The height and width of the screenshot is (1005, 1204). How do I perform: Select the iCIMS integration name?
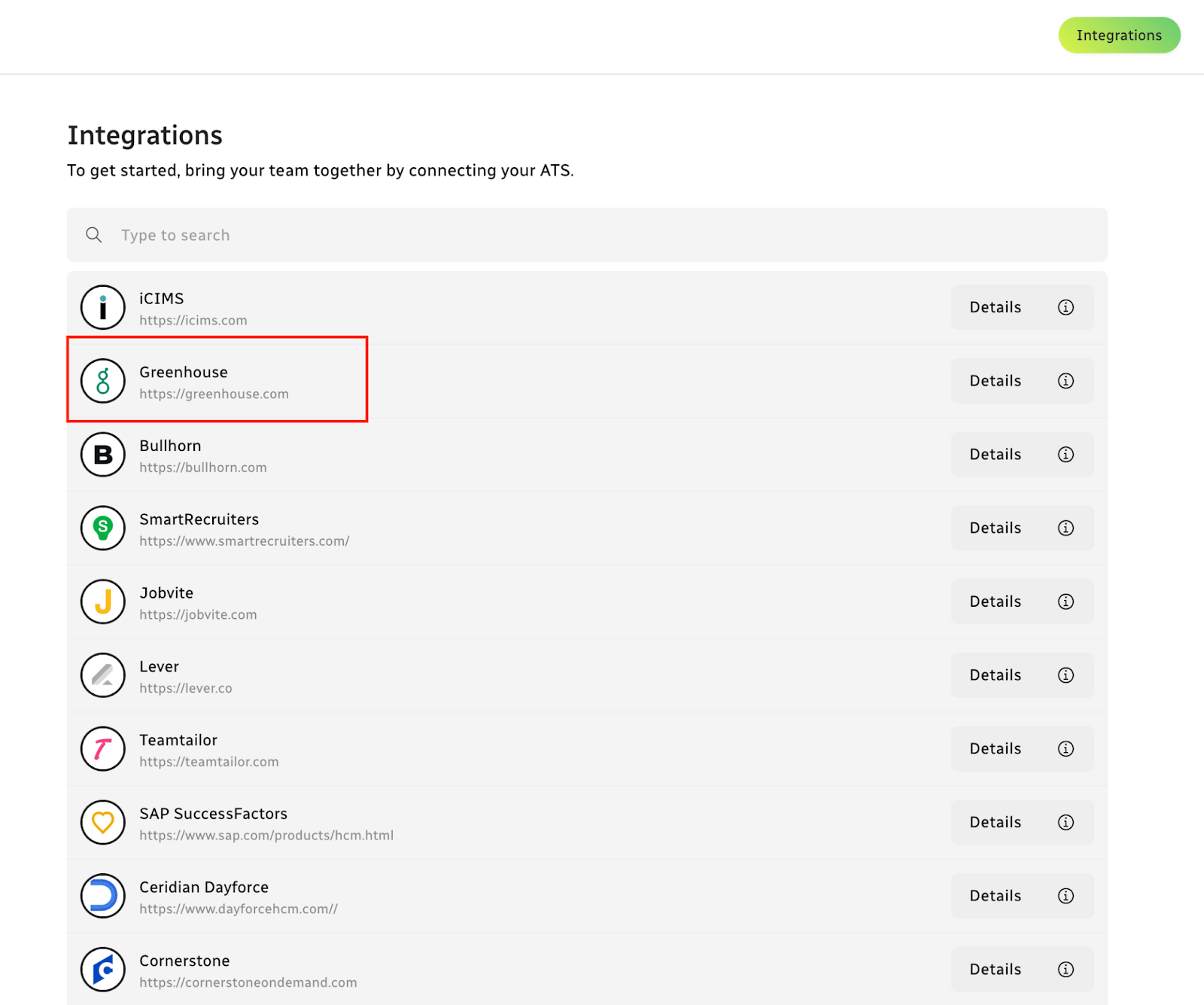pyautogui.click(x=161, y=299)
